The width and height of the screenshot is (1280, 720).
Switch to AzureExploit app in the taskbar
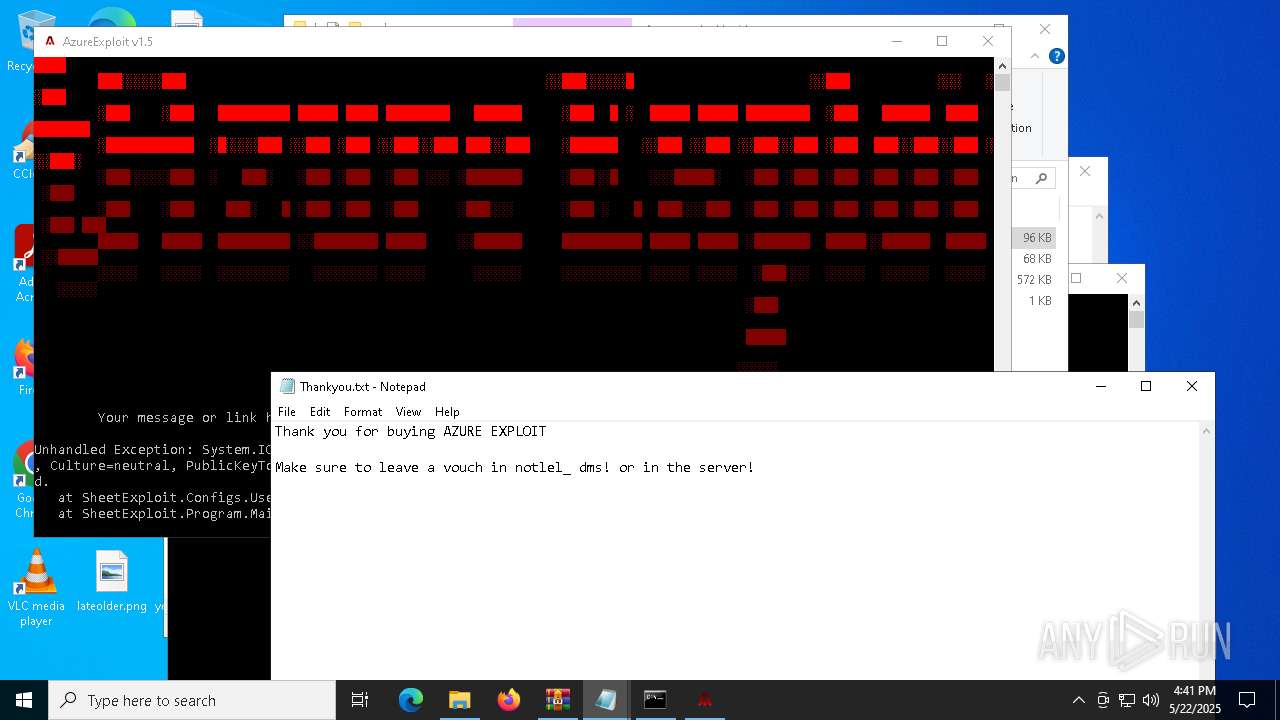pyautogui.click(x=704, y=700)
